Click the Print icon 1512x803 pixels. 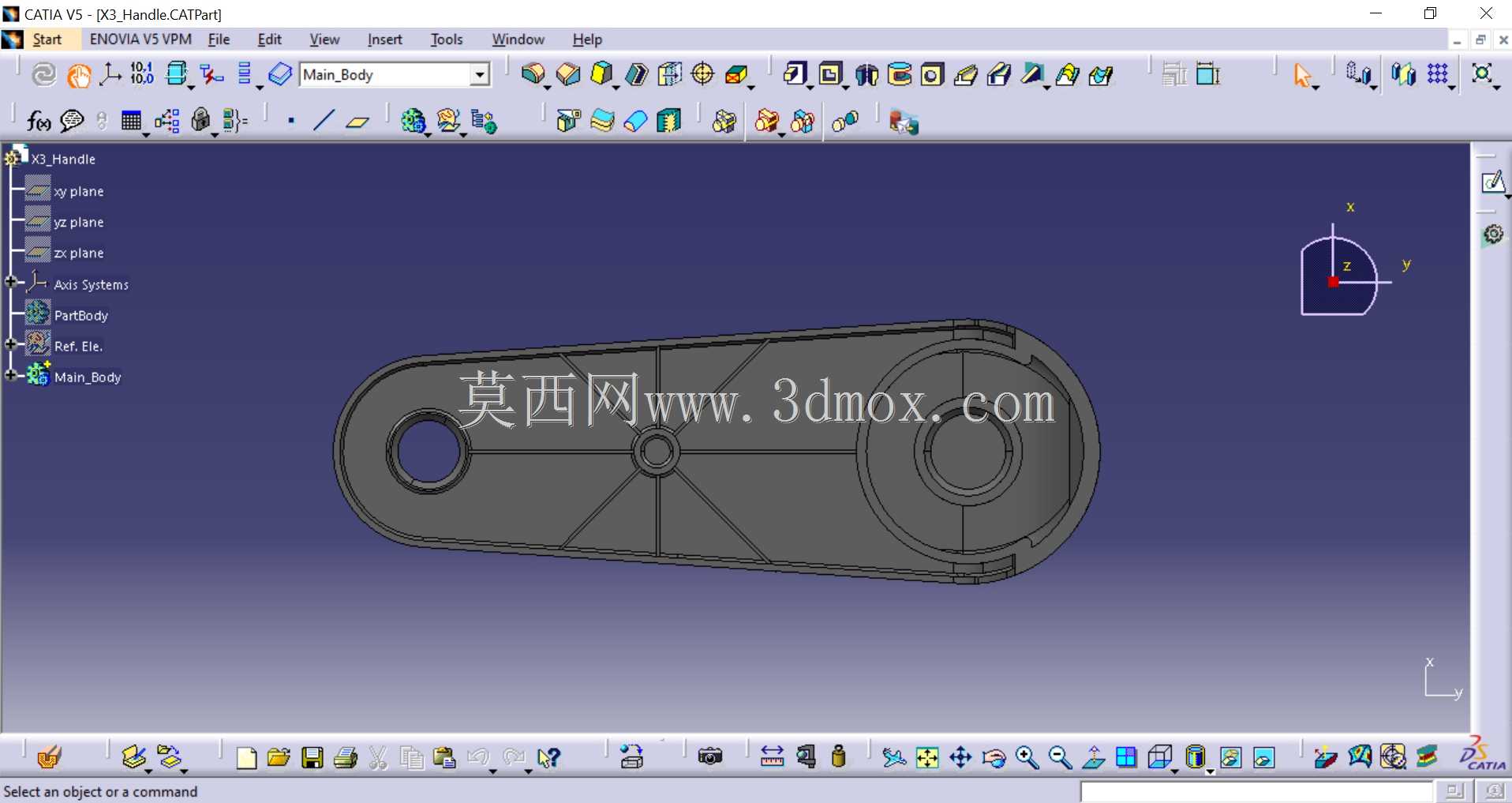pyautogui.click(x=345, y=757)
